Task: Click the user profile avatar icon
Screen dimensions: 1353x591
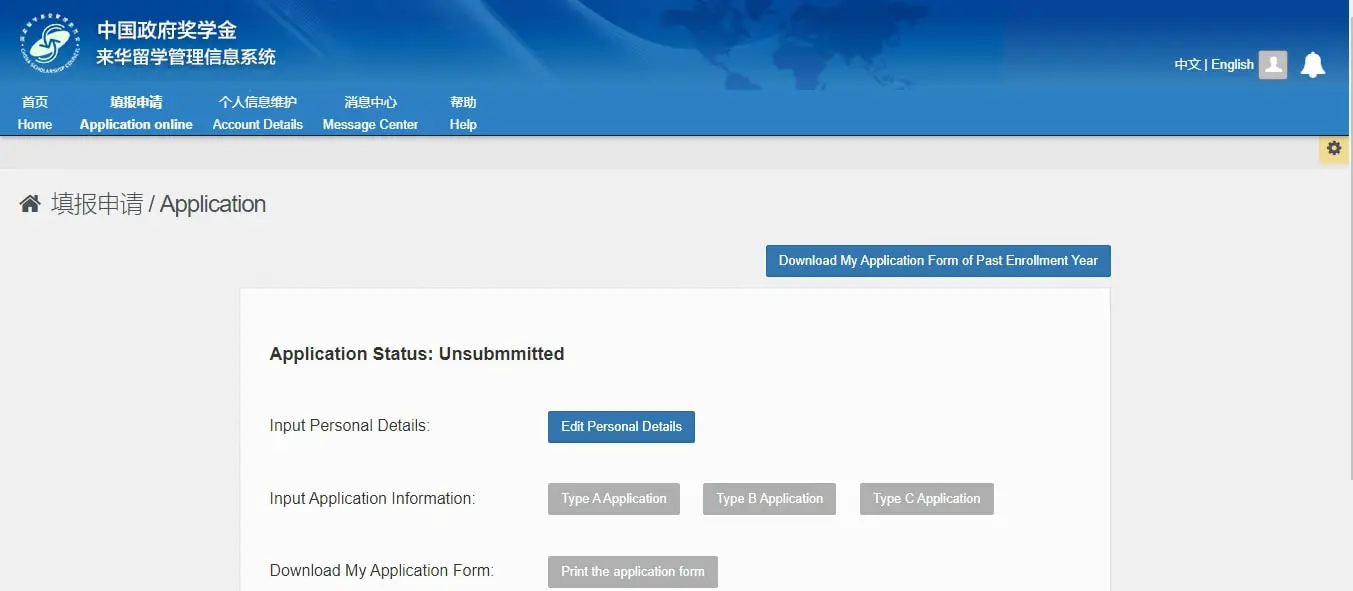Action: [1273, 65]
